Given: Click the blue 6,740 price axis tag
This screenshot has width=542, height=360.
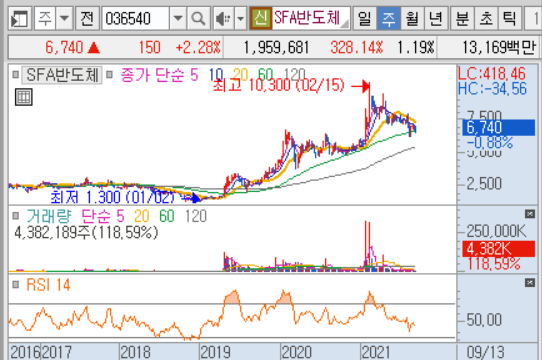Looking at the screenshot, I should (x=498, y=127).
